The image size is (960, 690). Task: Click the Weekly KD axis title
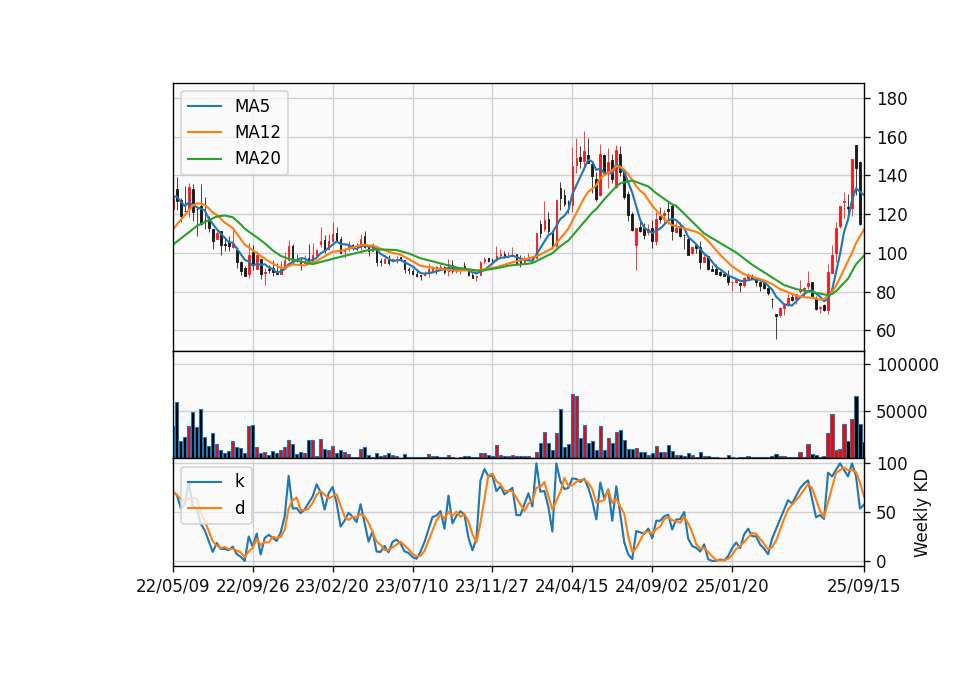point(921,513)
